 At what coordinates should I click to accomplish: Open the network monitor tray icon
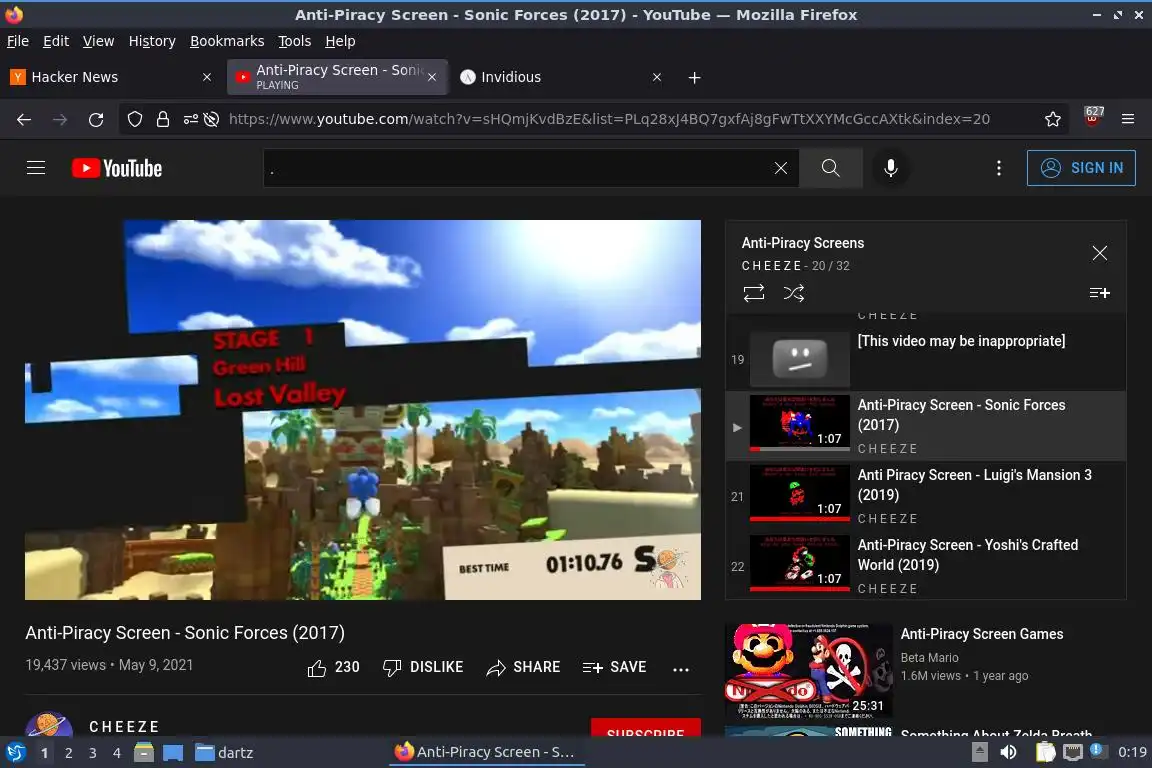click(1073, 752)
